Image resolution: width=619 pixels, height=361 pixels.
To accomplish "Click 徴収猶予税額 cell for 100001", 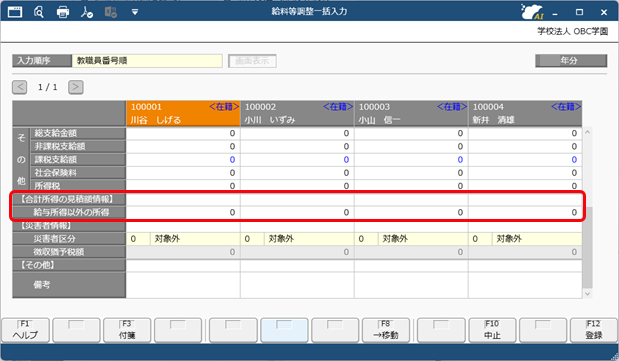I will coord(183,252).
